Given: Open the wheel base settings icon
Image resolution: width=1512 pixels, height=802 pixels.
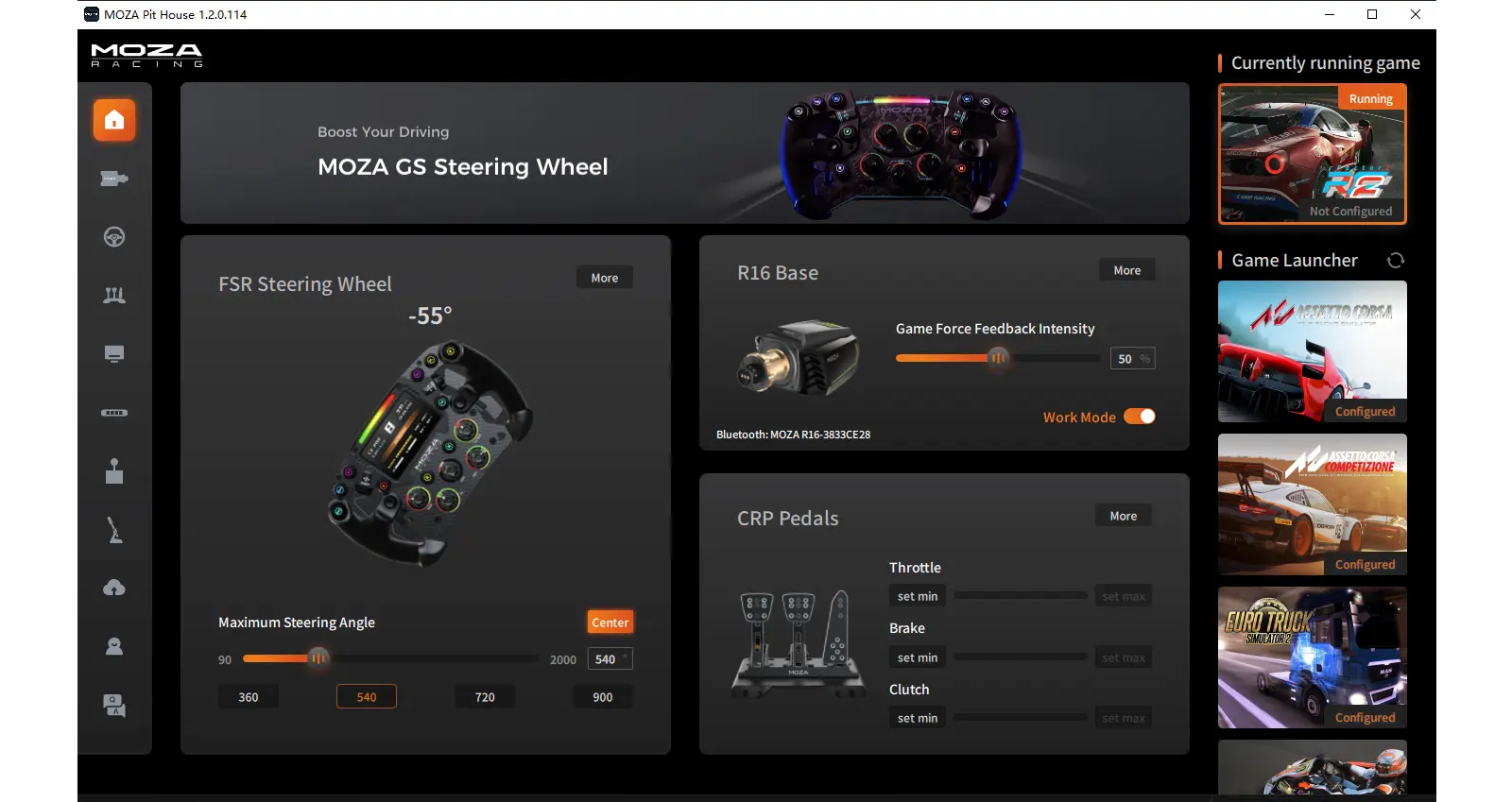Looking at the screenshot, I should (114, 179).
